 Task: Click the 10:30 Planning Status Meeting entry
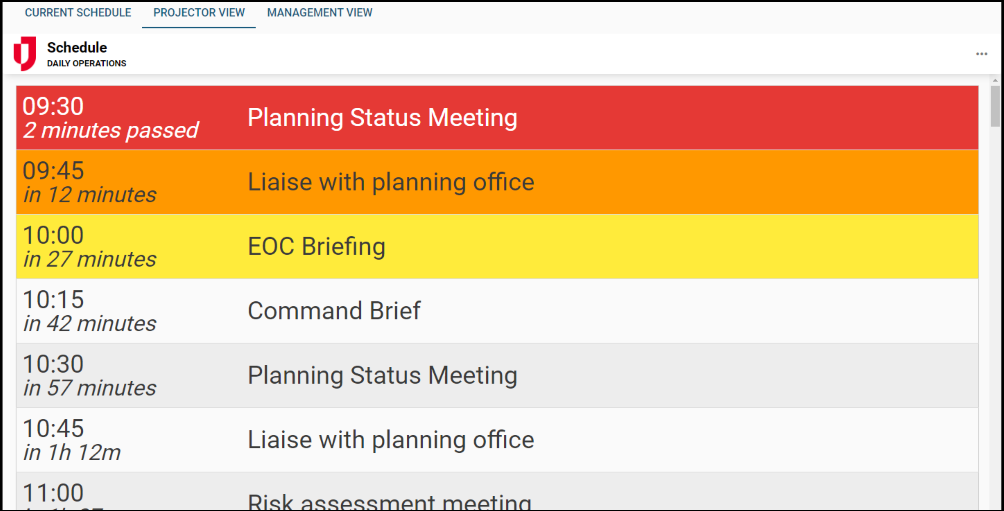click(497, 376)
